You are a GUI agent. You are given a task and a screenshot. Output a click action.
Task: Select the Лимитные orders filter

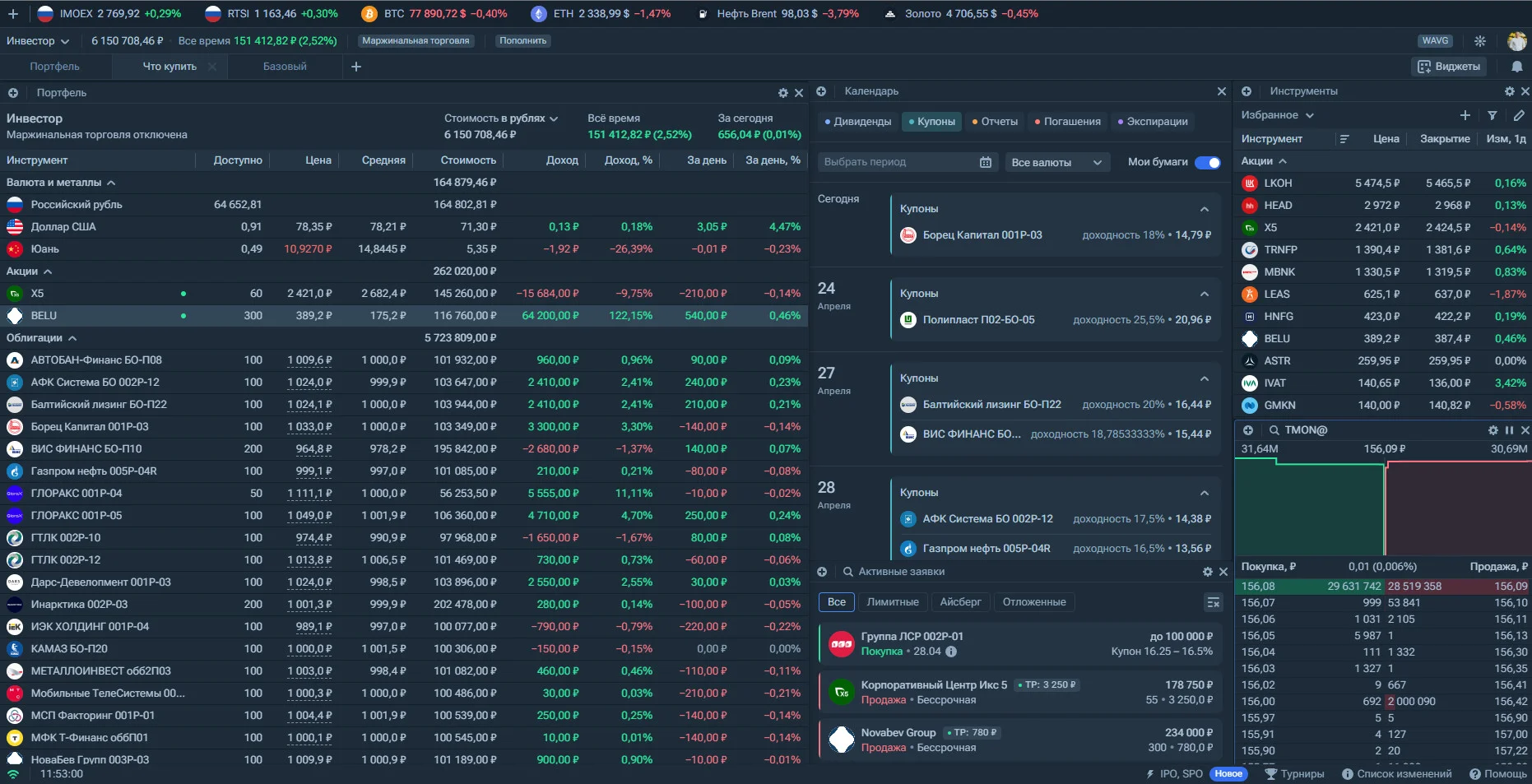893,602
